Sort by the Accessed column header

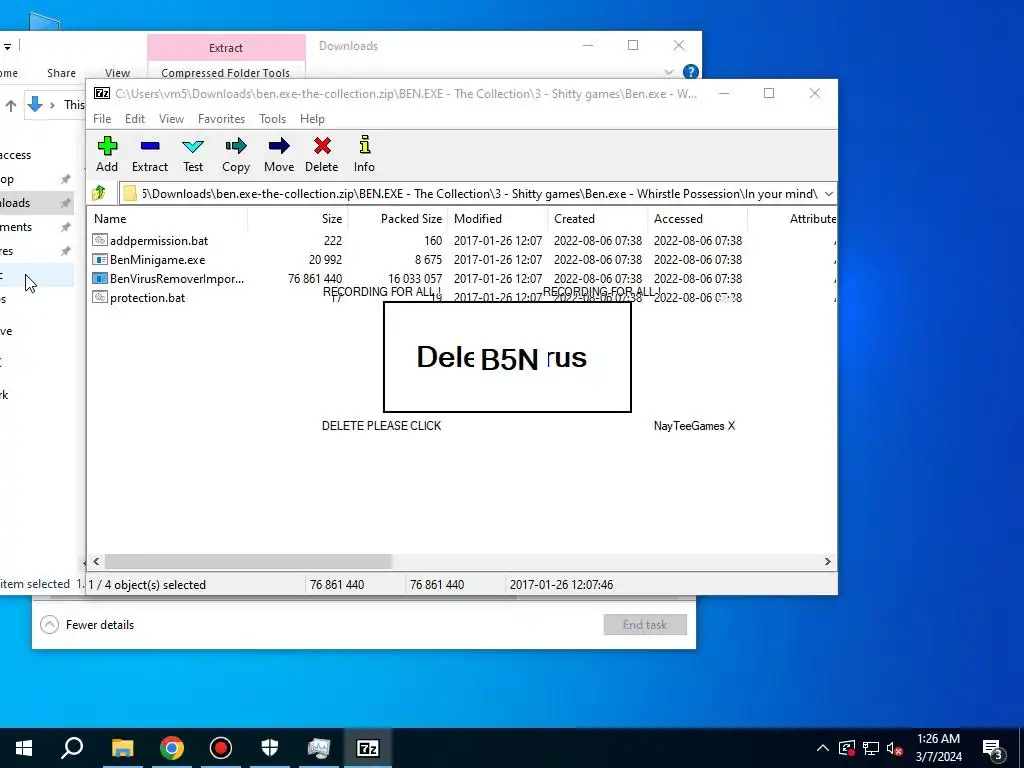[697, 219]
